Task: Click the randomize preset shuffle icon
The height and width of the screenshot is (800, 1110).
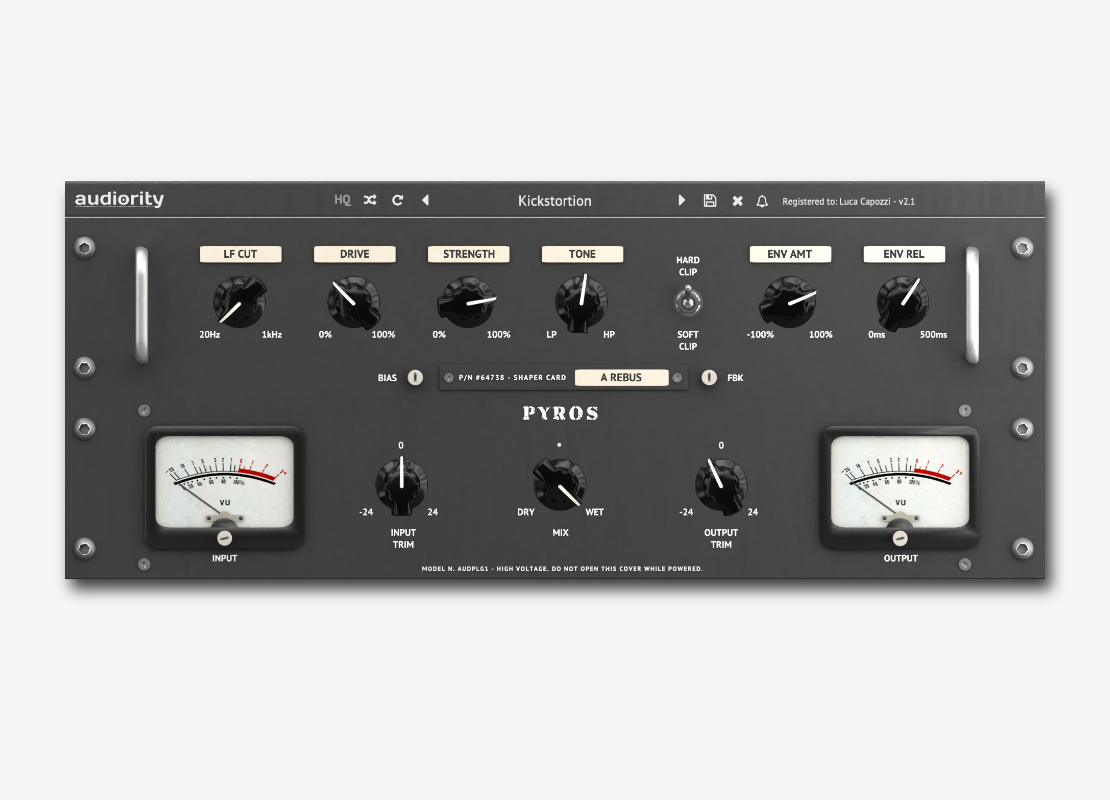Action: pos(369,200)
